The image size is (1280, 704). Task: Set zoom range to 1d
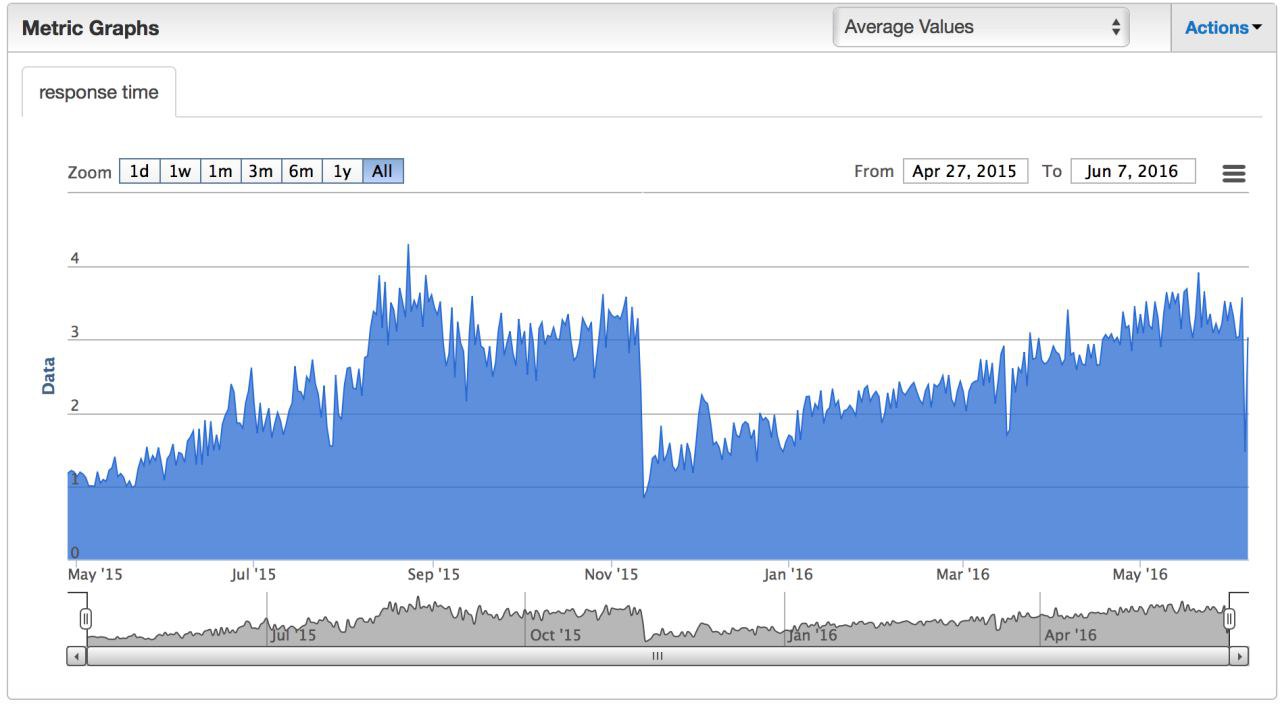tap(139, 172)
